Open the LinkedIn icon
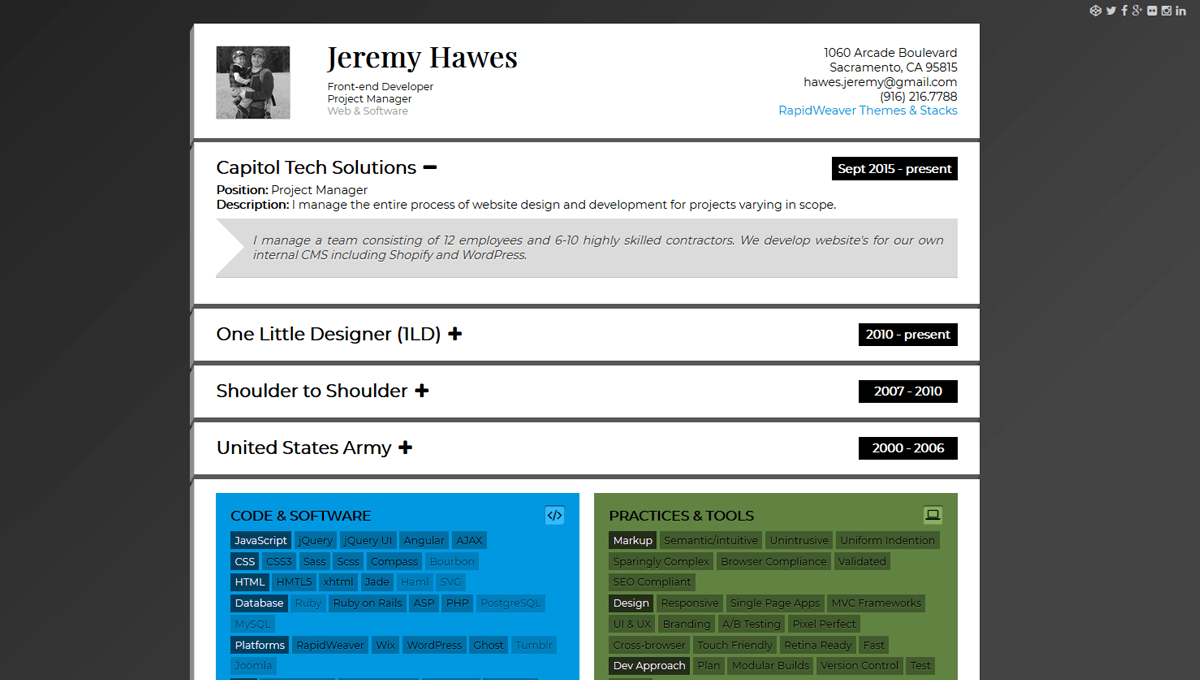Image resolution: width=1200 pixels, height=680 pixels. (1180, 10)
